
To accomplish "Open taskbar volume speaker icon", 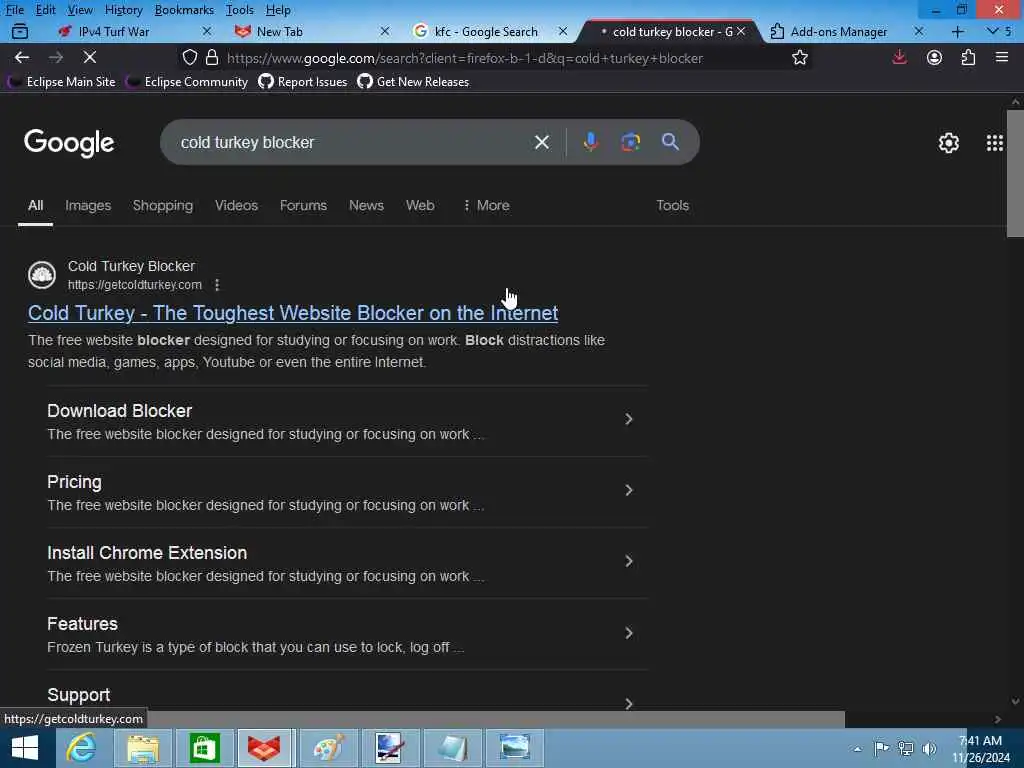I will (929, 748).
